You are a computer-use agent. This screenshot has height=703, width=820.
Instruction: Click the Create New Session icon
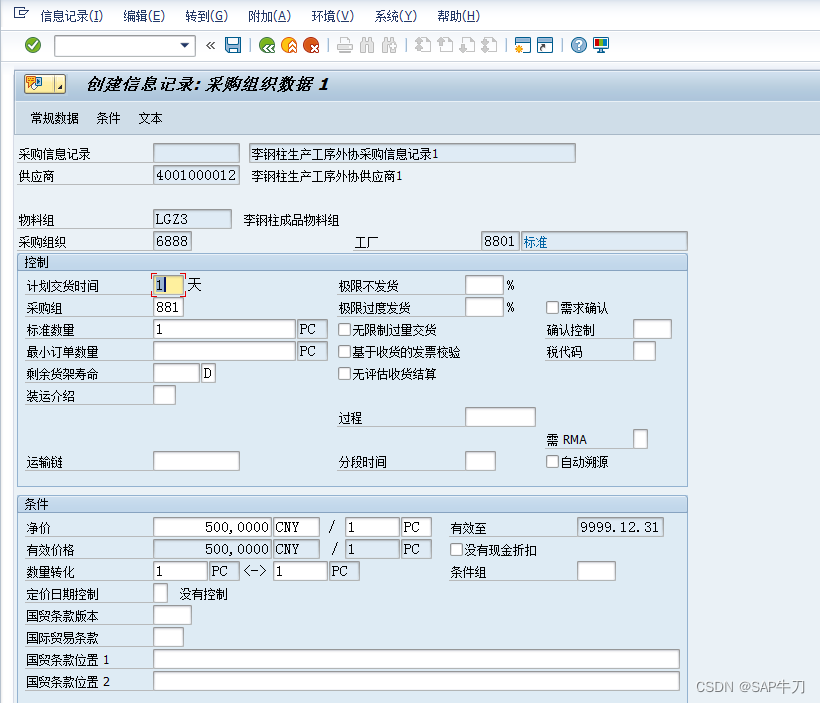tap(522, 46)
